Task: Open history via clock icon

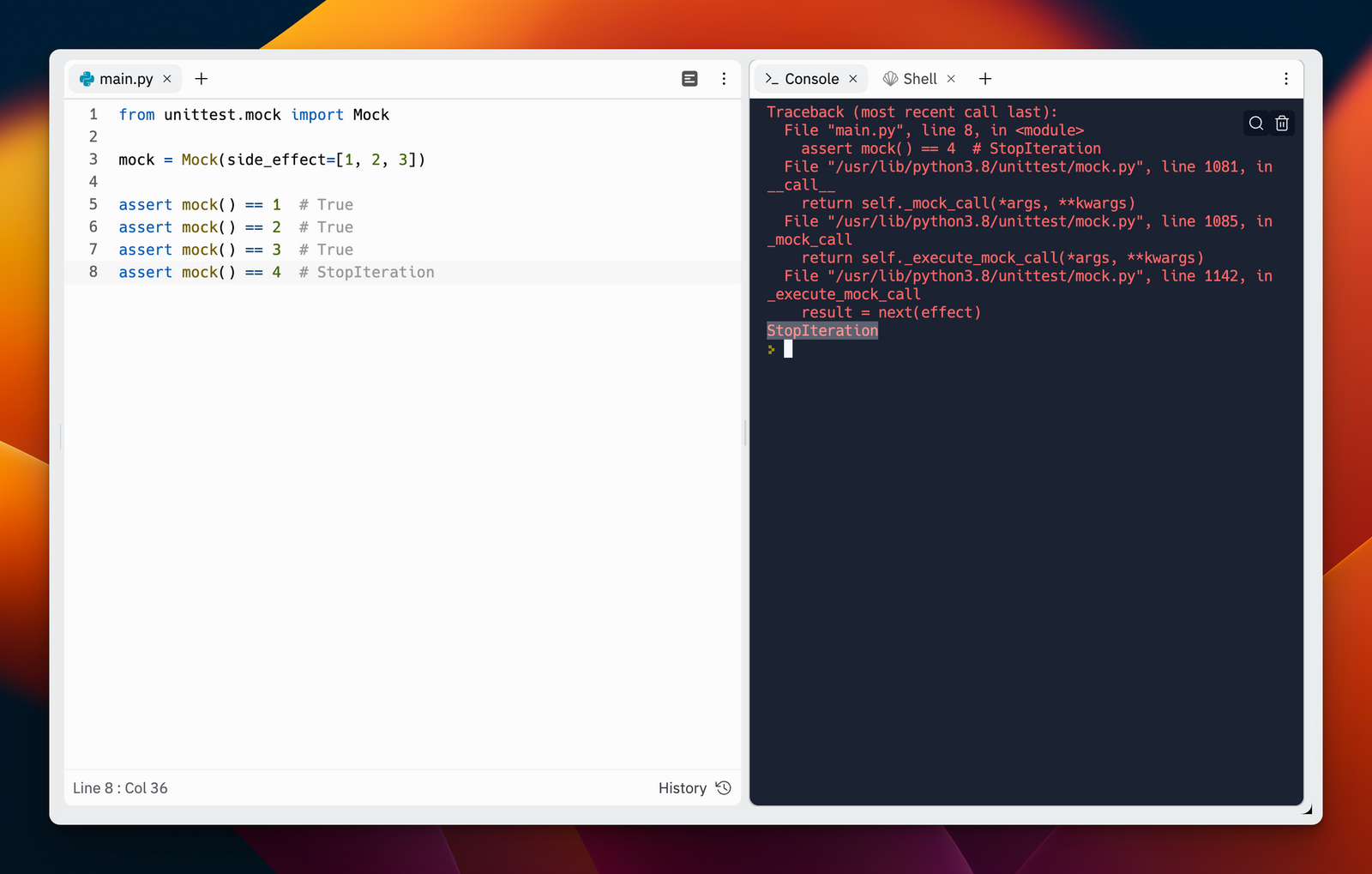Action: click(723, 787)
